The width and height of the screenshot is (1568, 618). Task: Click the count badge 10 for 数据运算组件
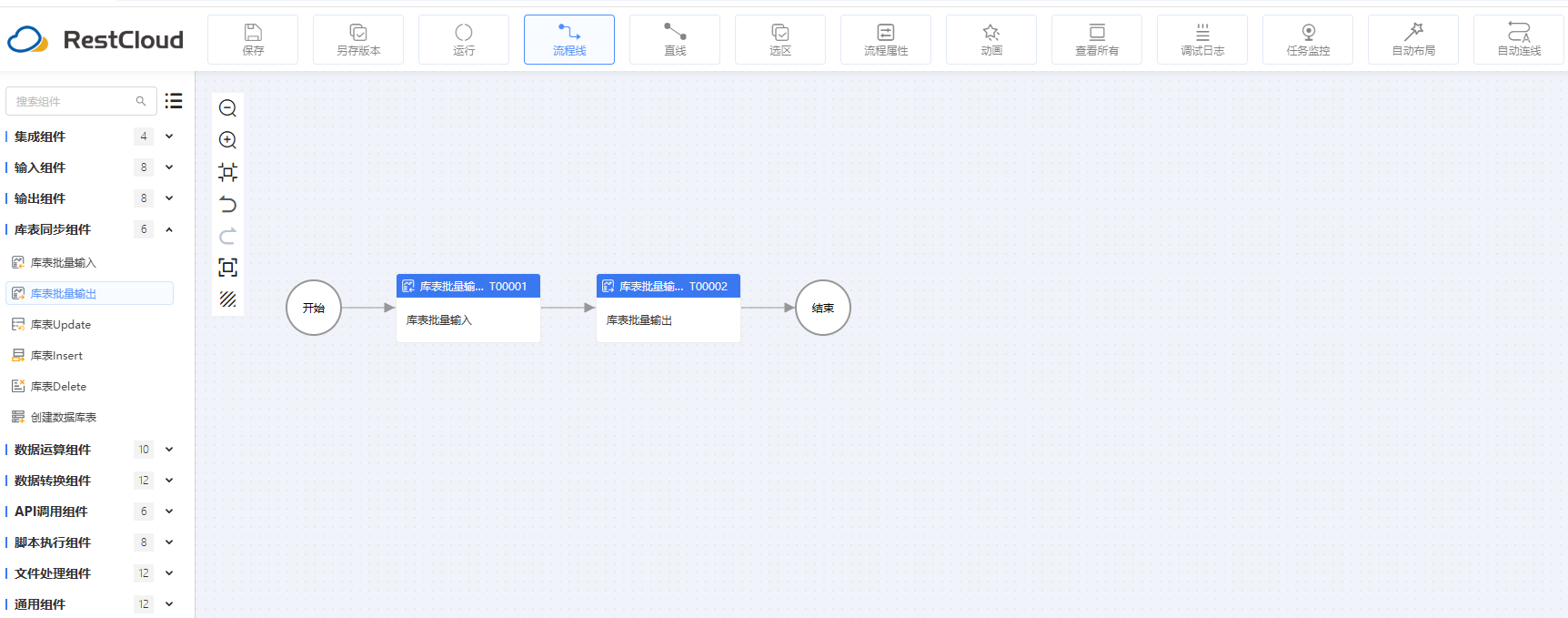click(x=144, y=450)
